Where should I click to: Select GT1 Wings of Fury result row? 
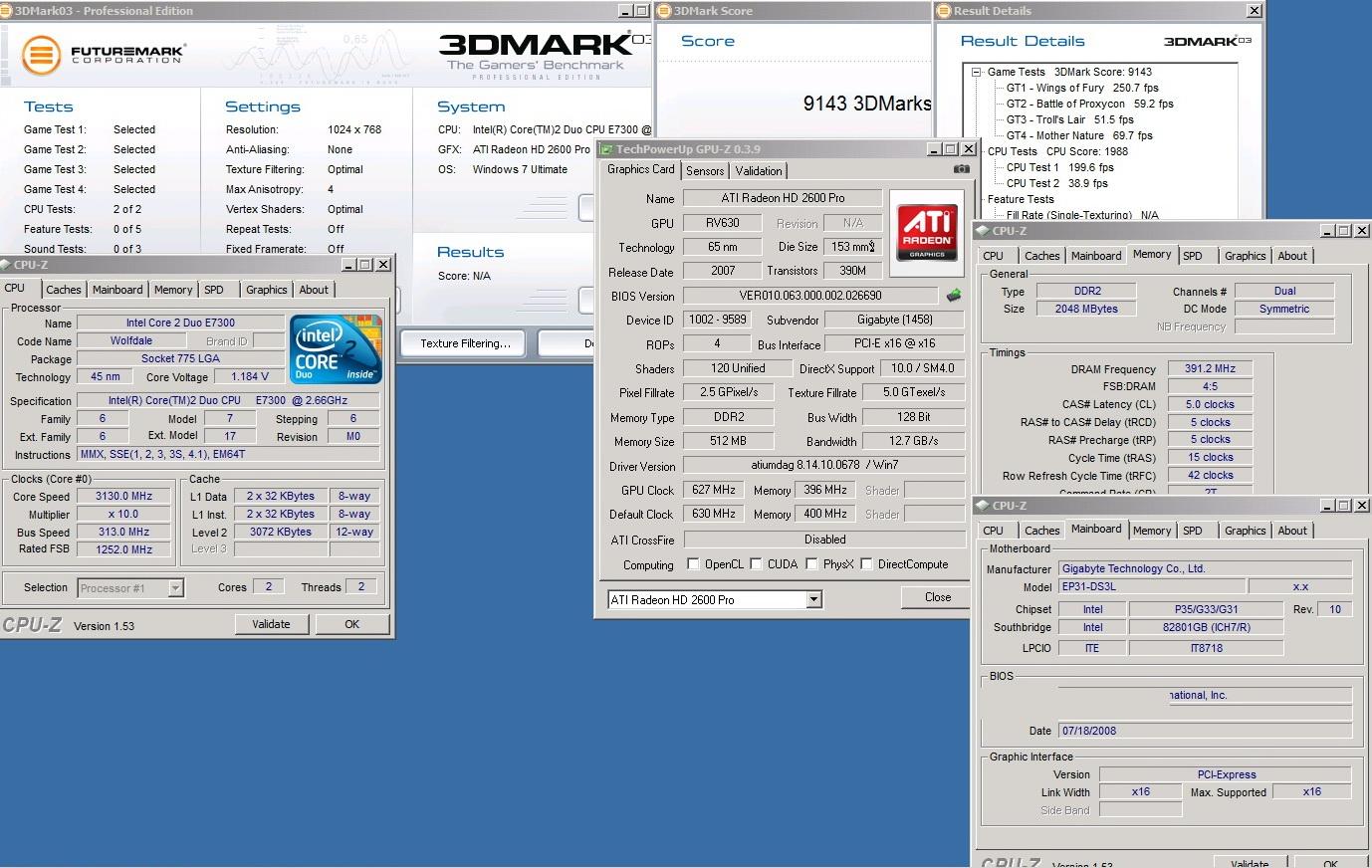click(x=1082, y=88)
